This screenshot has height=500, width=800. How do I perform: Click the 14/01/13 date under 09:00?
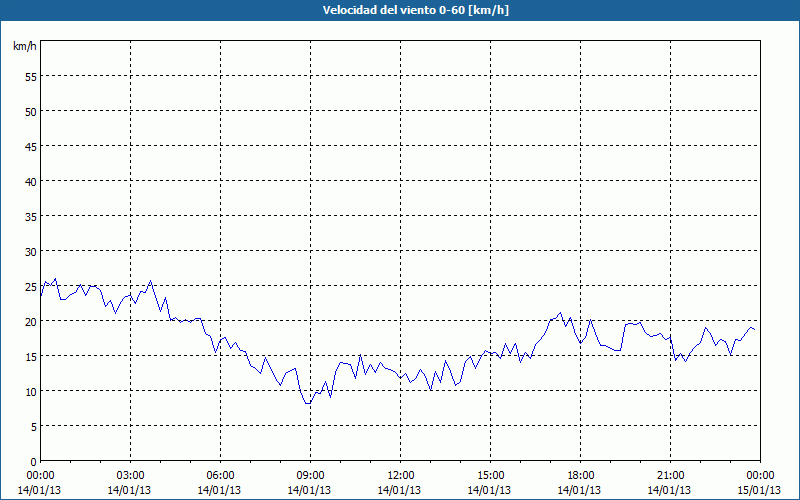pos(309,490)
